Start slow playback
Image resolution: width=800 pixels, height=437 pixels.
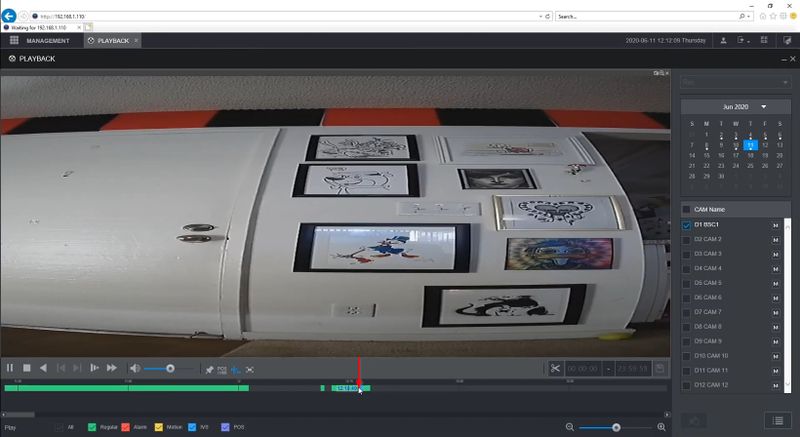94,368
